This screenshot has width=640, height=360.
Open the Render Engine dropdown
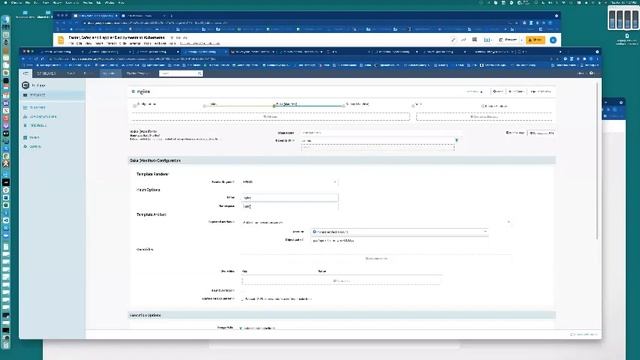(x=289, y=182)
